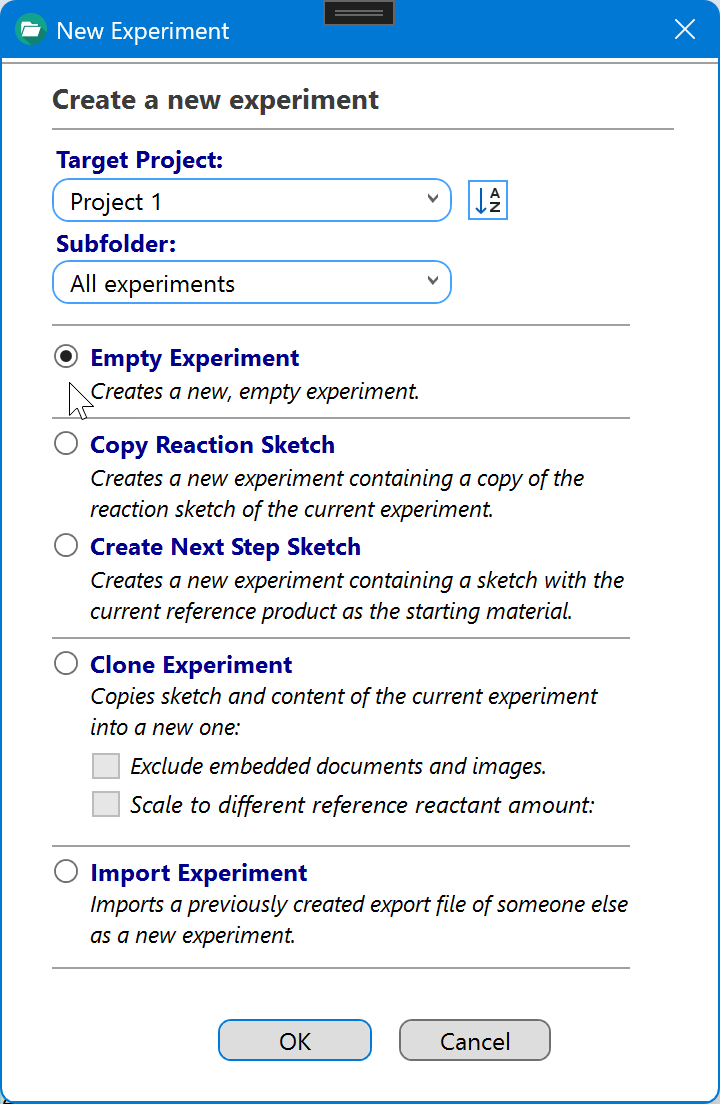
Task: Enable Scale to different reference reactant amount
Action: [106, 804]
